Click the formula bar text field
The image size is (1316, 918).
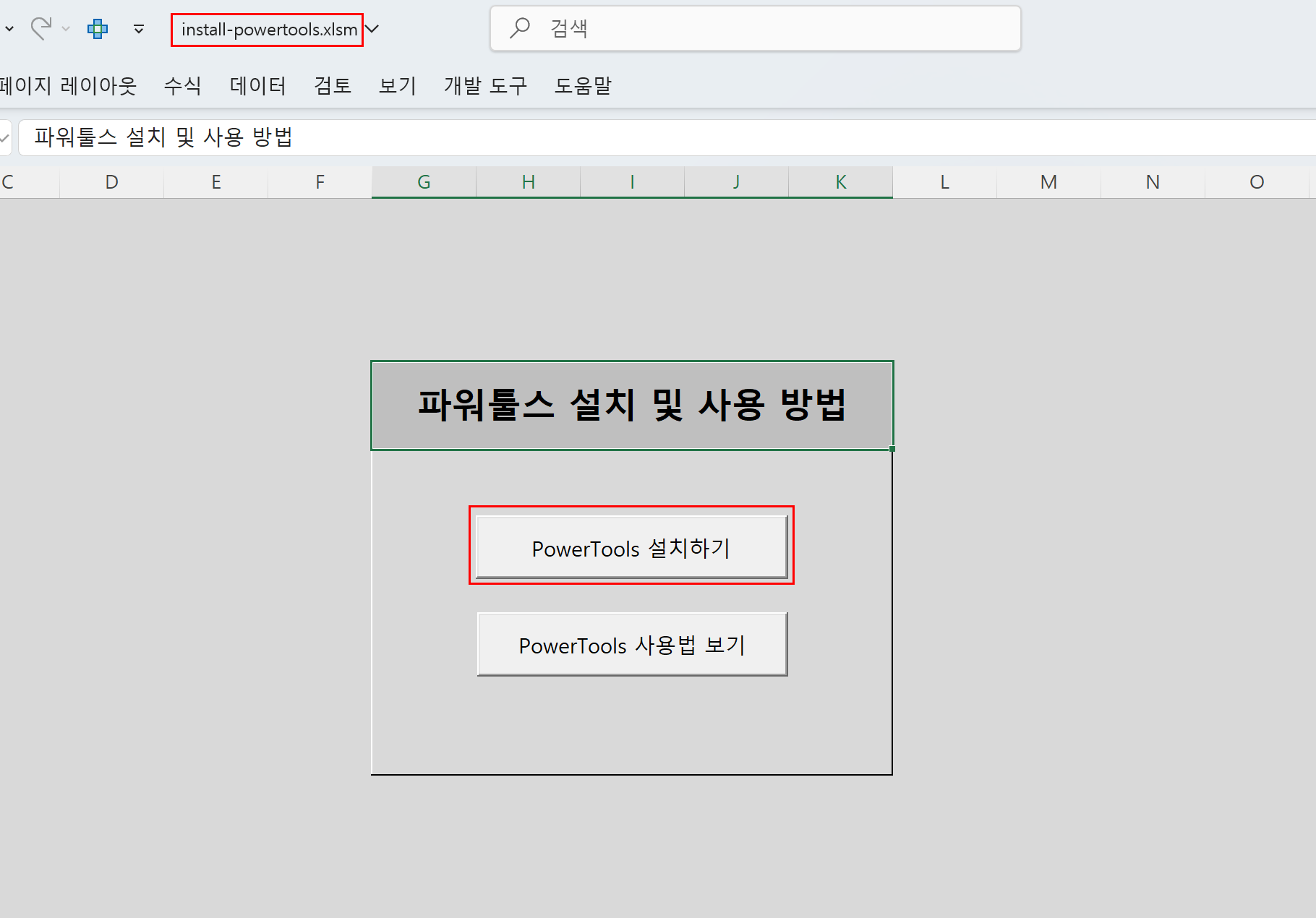click(667, 137)
